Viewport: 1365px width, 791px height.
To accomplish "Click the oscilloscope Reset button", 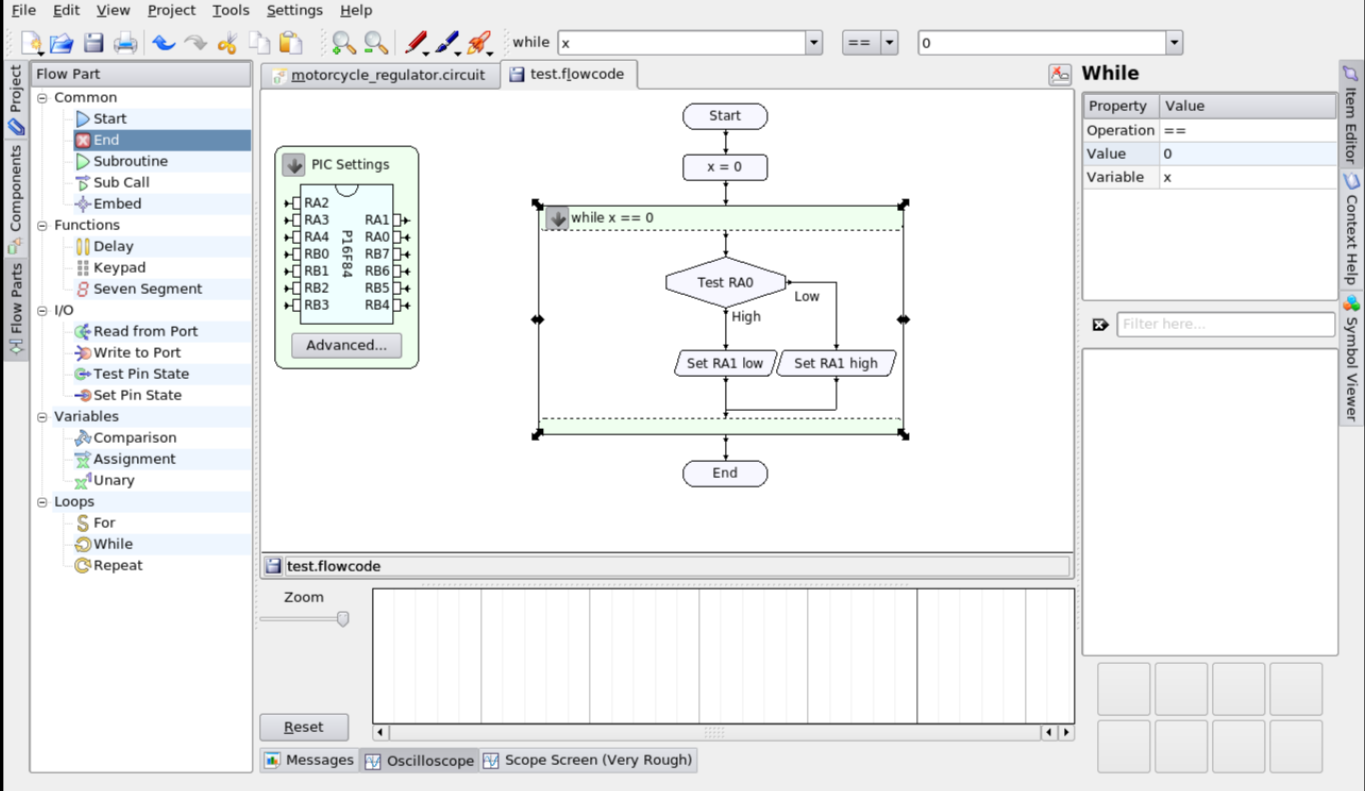I will (x=303, y=727).
